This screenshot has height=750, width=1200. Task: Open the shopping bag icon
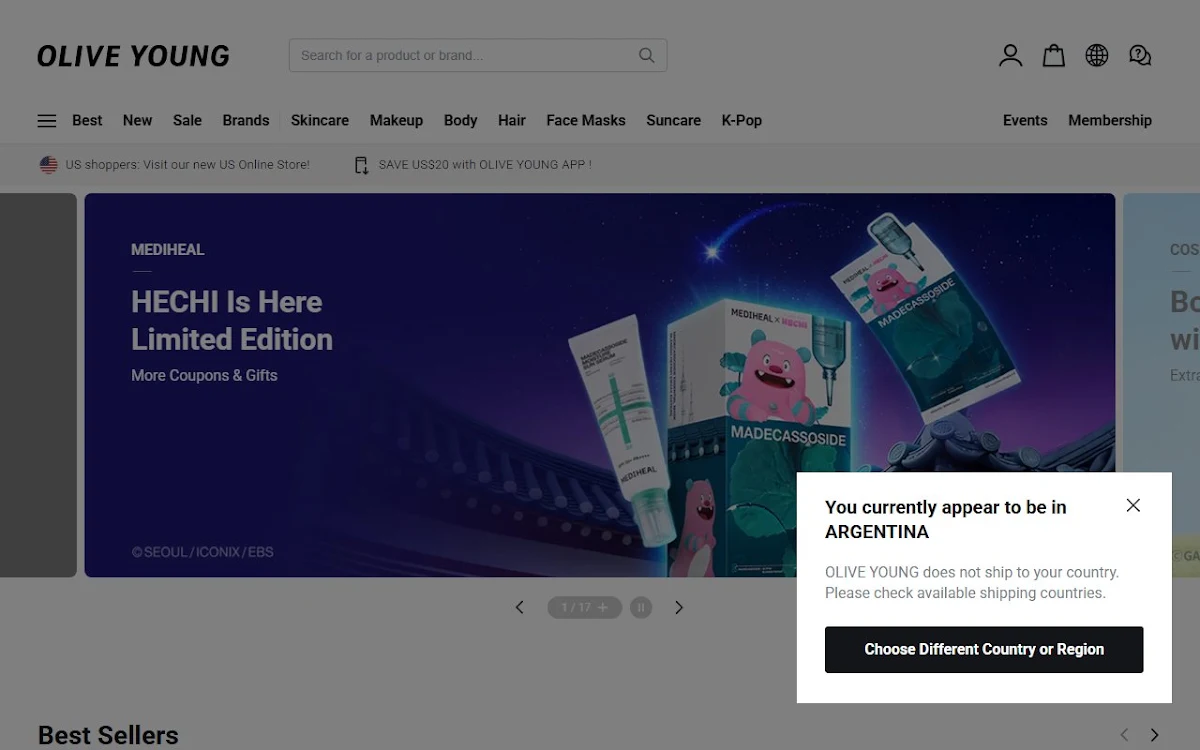click(x=1053, y=56)
